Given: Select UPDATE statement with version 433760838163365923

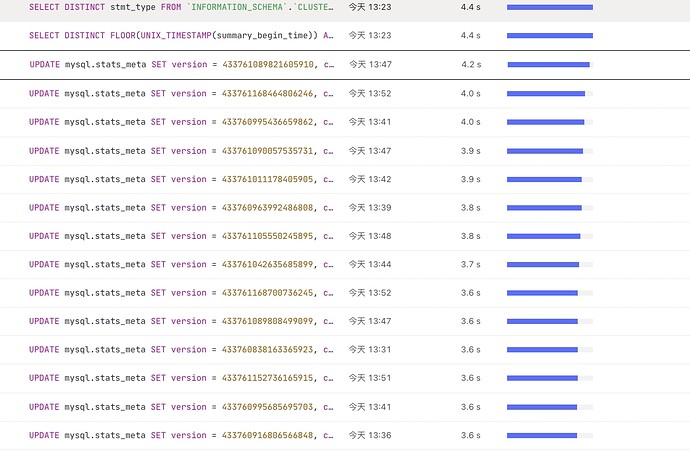Looking at the screenshot, I should click(180, 350).
